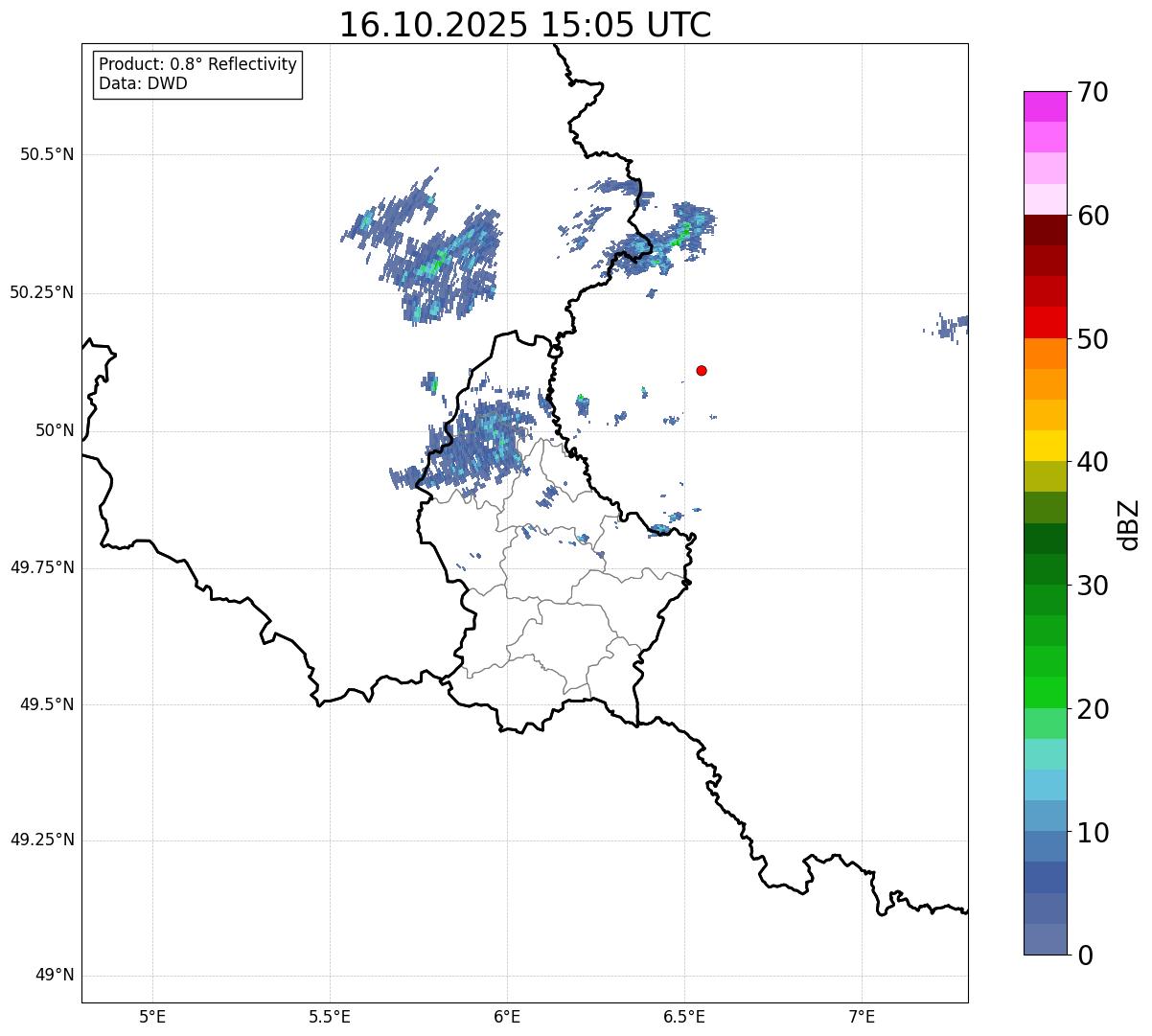Click the colorbar tick label 50
Viewport: 1152px width, 1036px height.
(x=1093, y=339)
